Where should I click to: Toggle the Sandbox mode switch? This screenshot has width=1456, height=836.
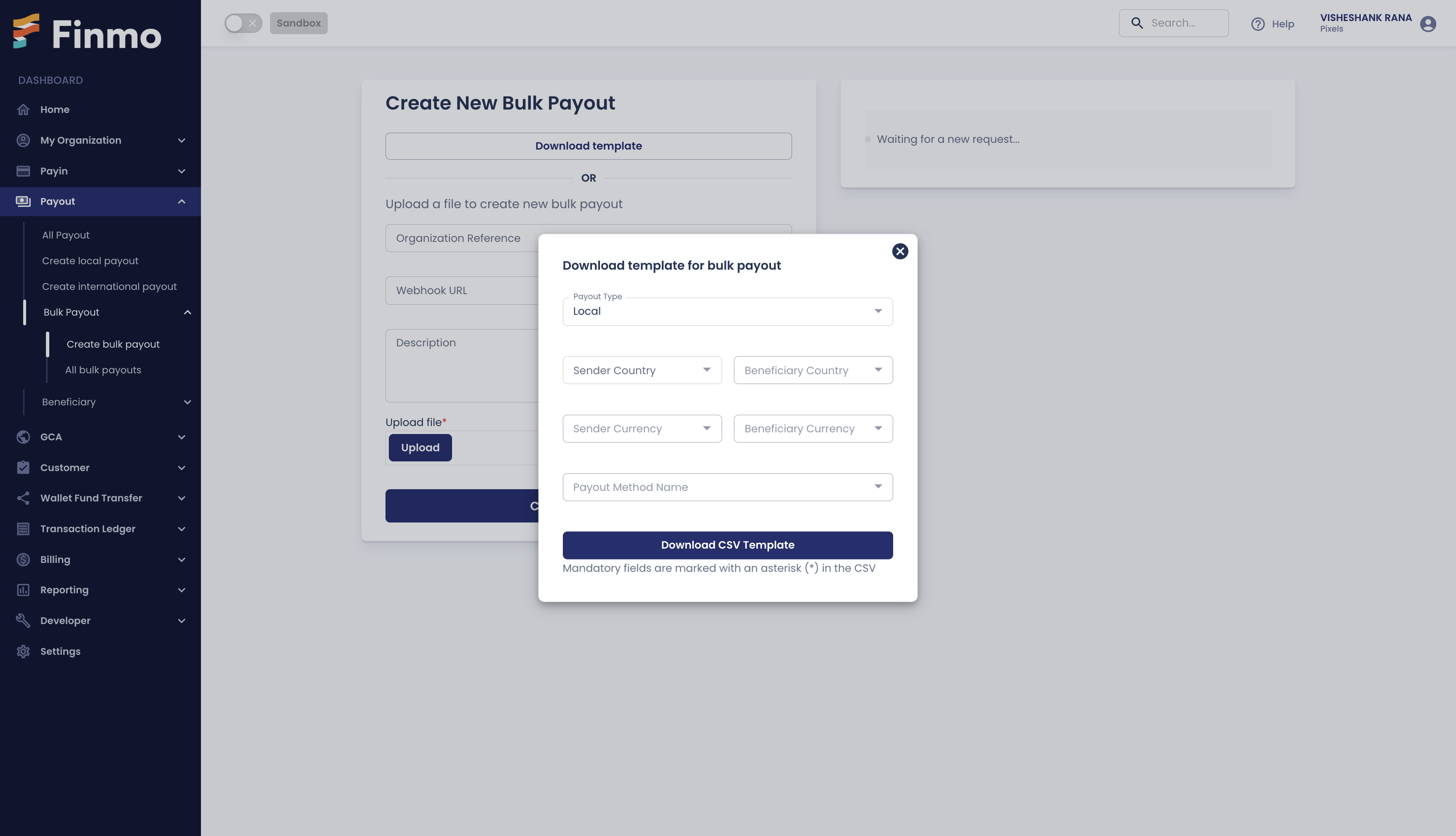(x=243, y=22)
